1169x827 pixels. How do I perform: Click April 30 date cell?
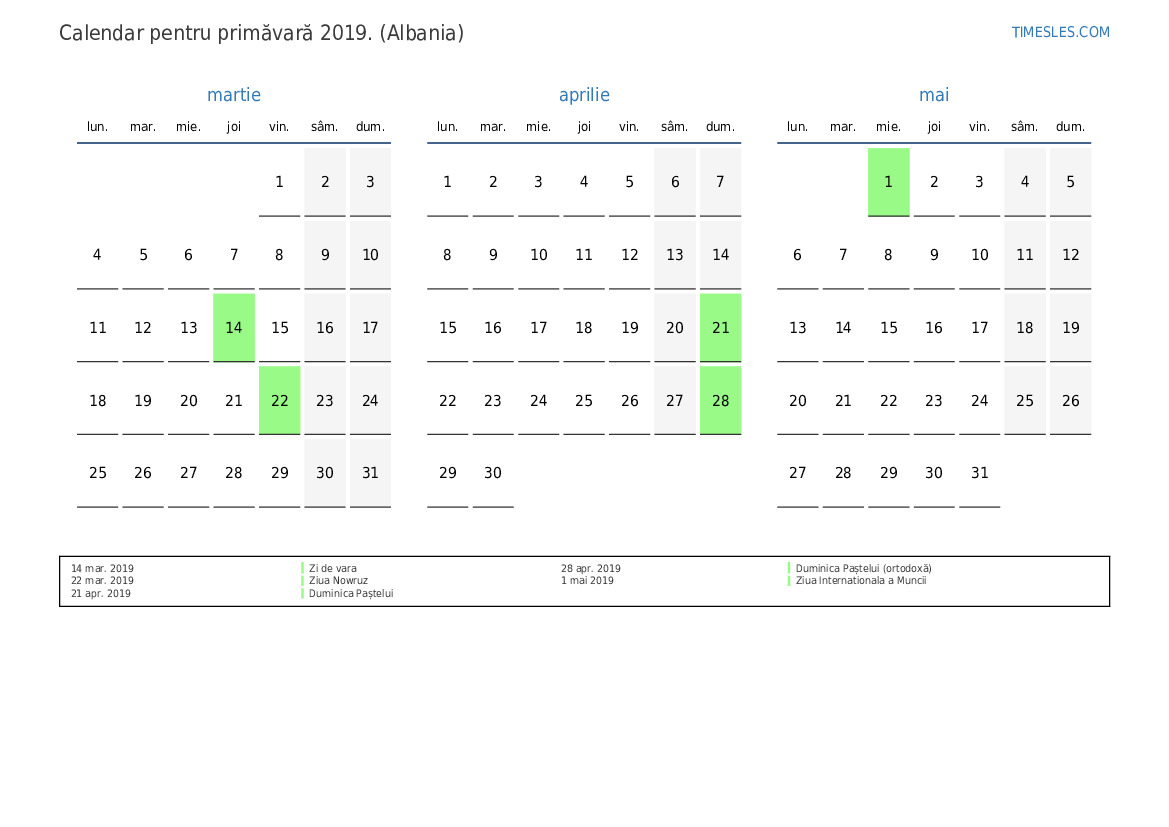pyautogui.click(x=493, y=473)
